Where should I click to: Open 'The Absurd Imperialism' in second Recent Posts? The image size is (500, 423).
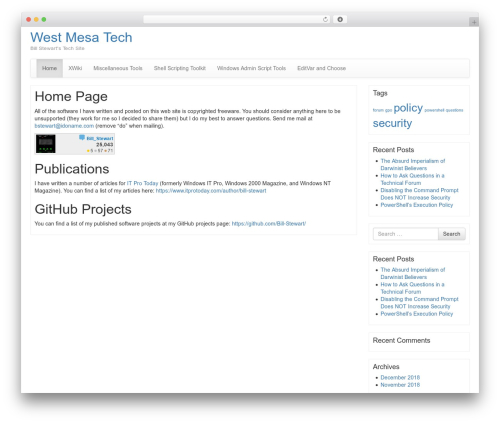click(413, 273)
